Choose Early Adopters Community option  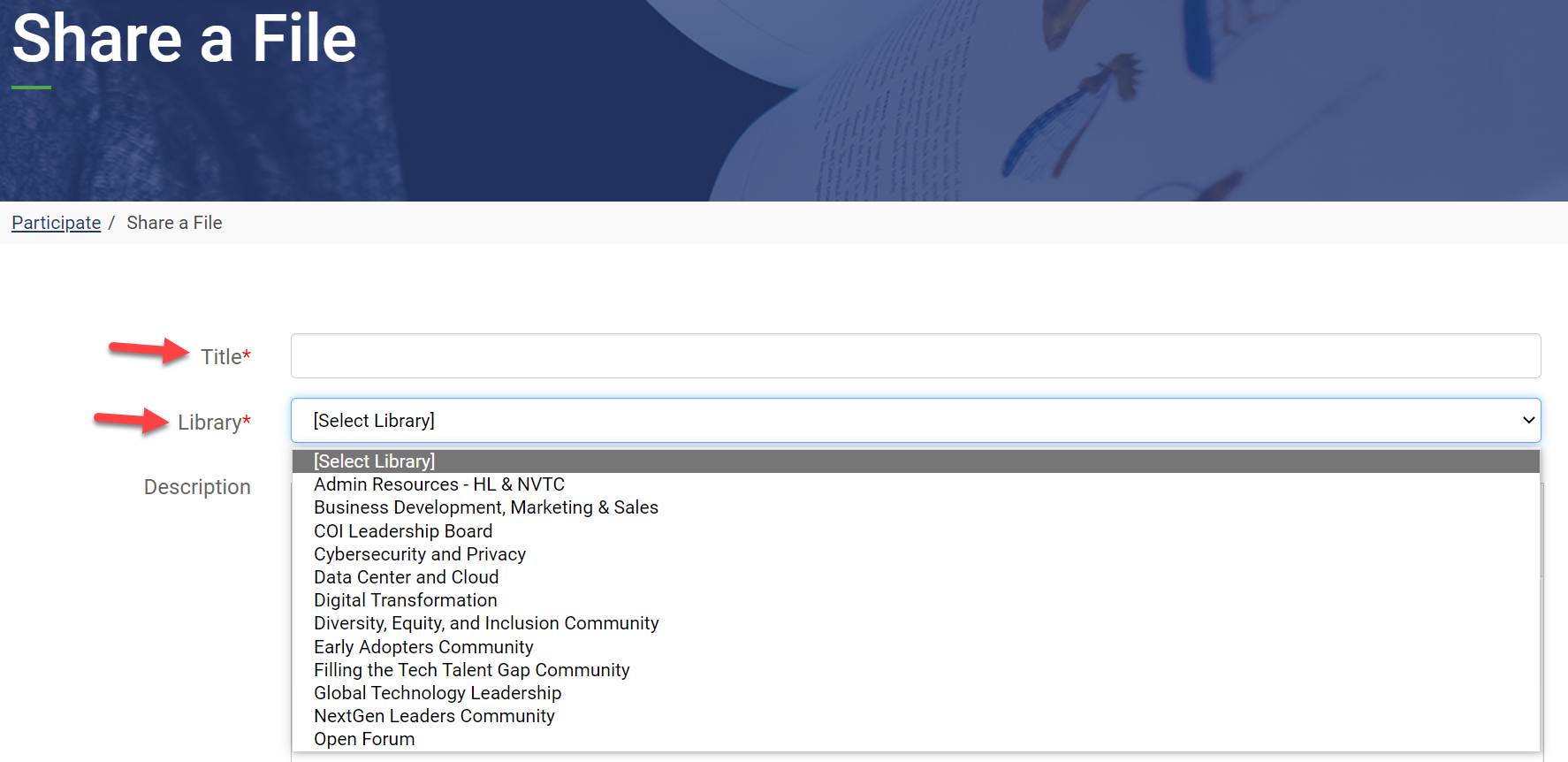(916, 647)
